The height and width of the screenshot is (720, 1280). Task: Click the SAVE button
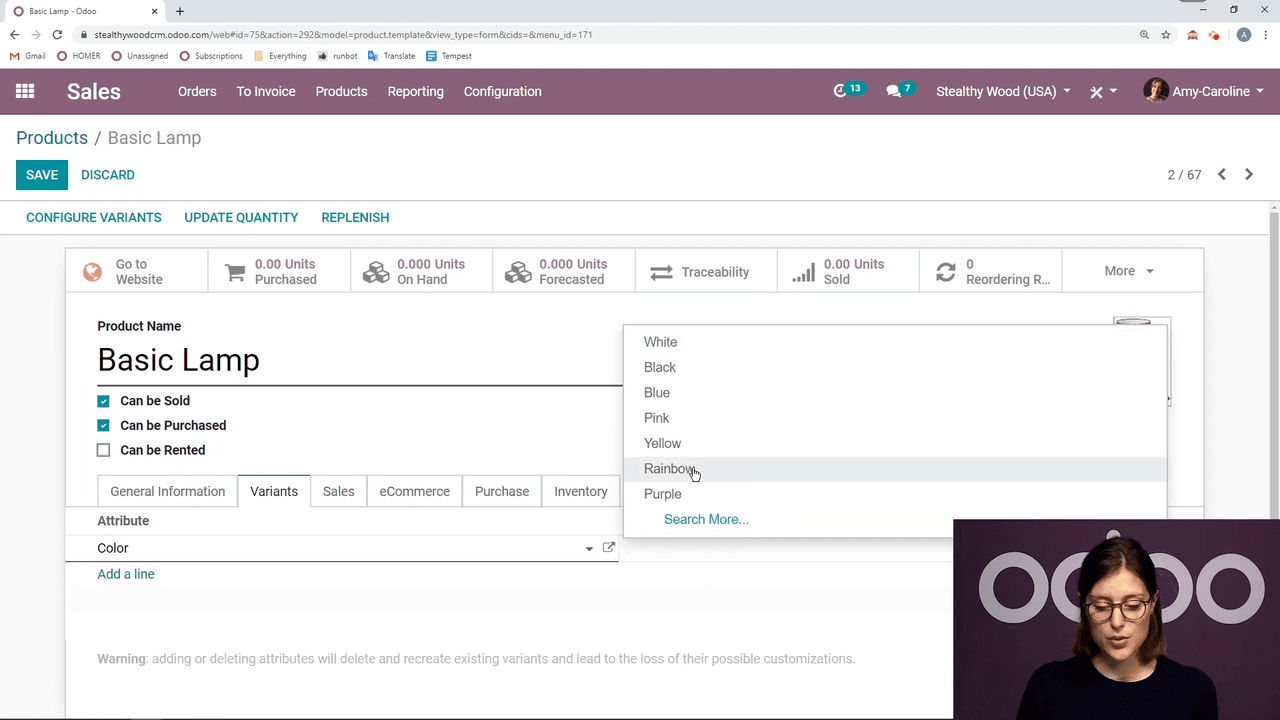point(42,175)
